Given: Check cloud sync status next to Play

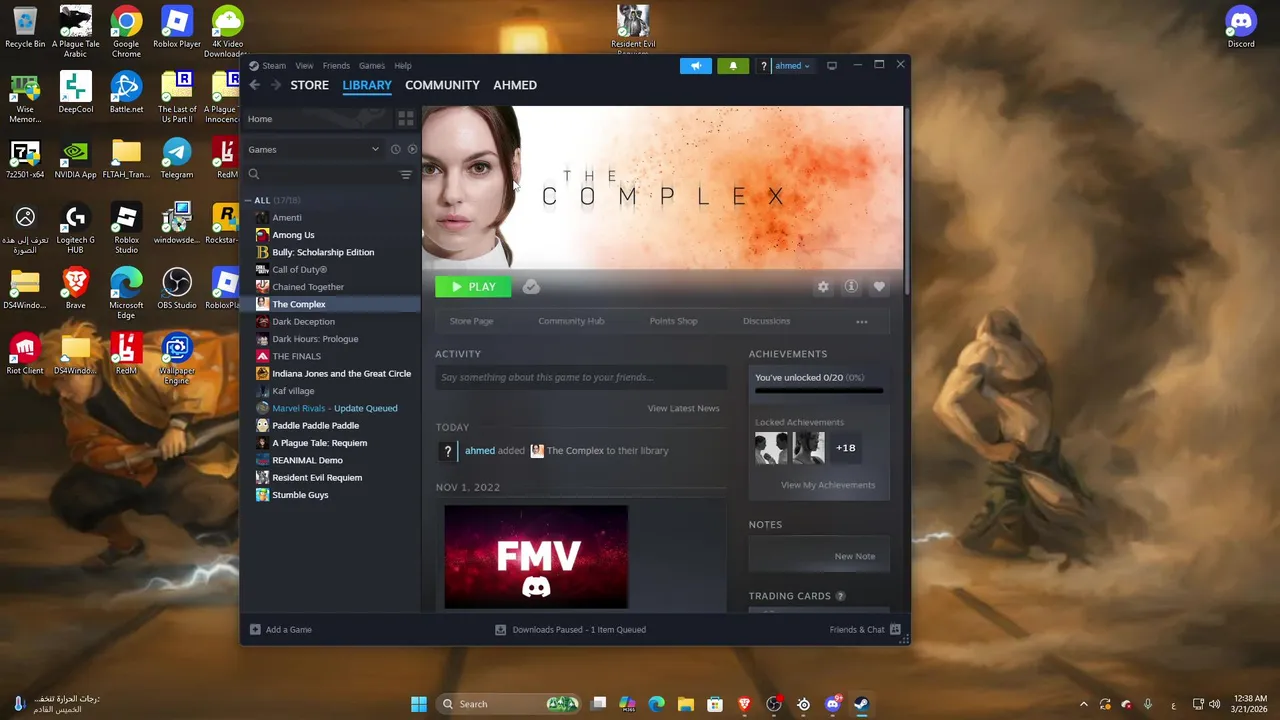Looking at the screenshot, I should point(531,287).
